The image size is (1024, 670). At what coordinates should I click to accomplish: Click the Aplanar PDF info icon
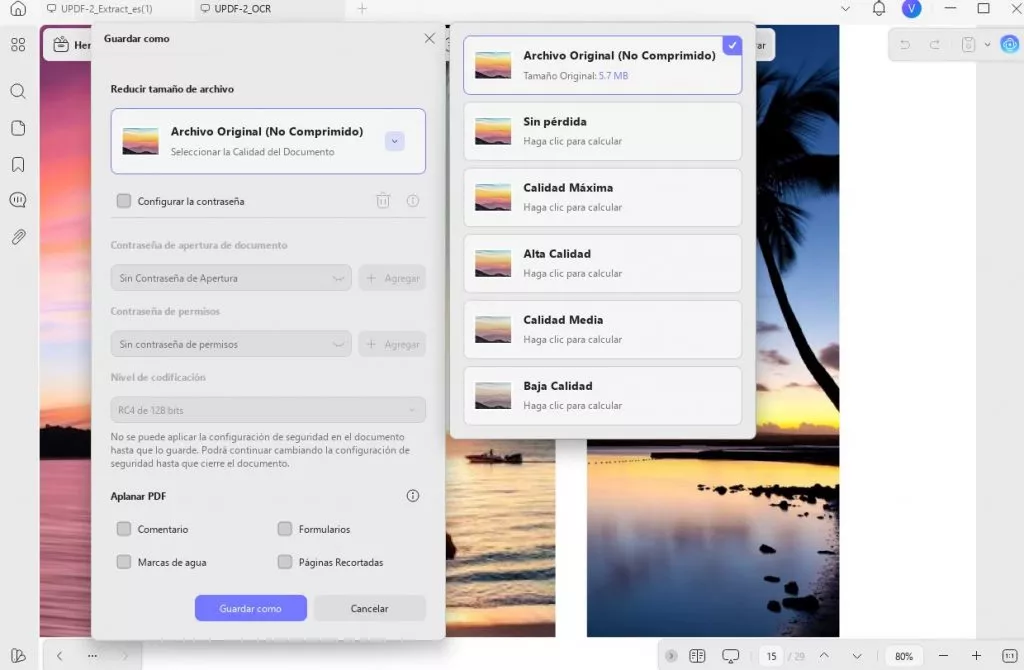click(x=413, y=496)
